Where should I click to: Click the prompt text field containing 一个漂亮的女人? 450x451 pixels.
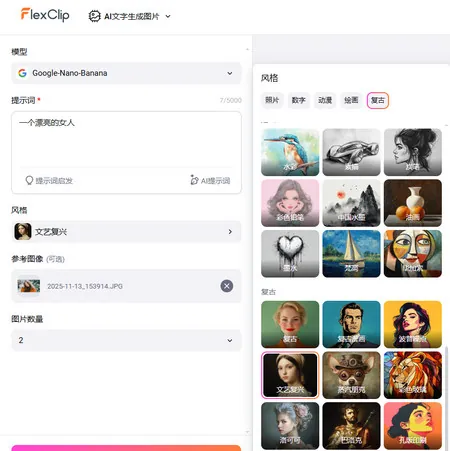[126, 140]
